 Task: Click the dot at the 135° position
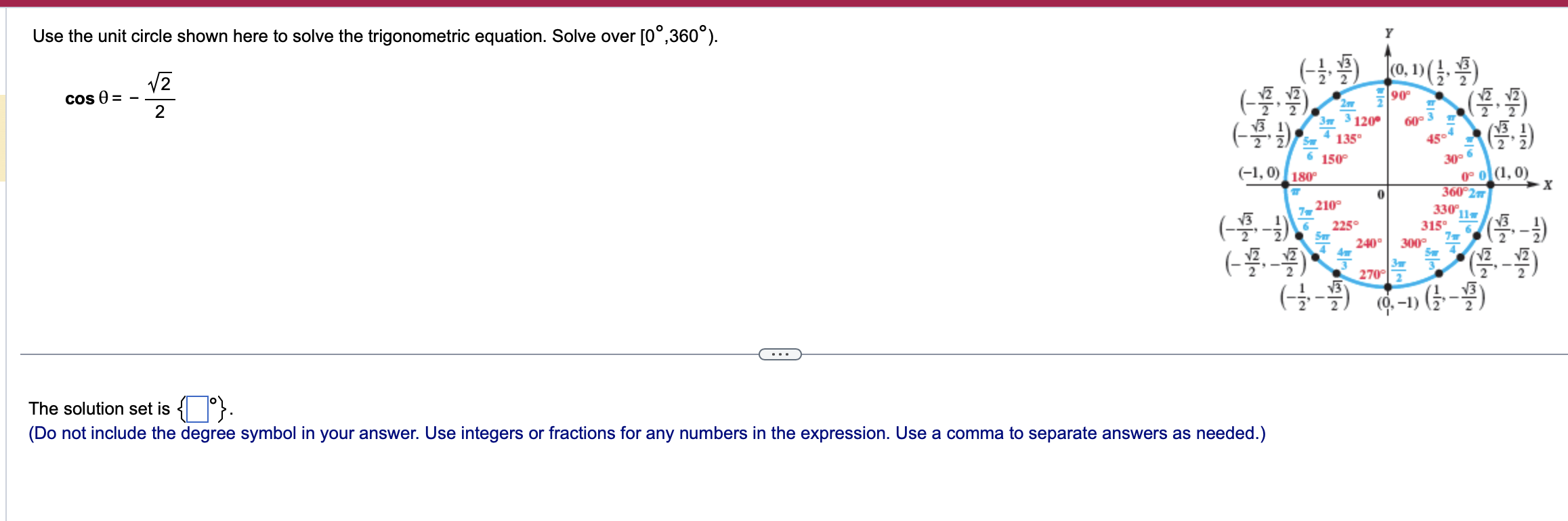point(1315,112)
